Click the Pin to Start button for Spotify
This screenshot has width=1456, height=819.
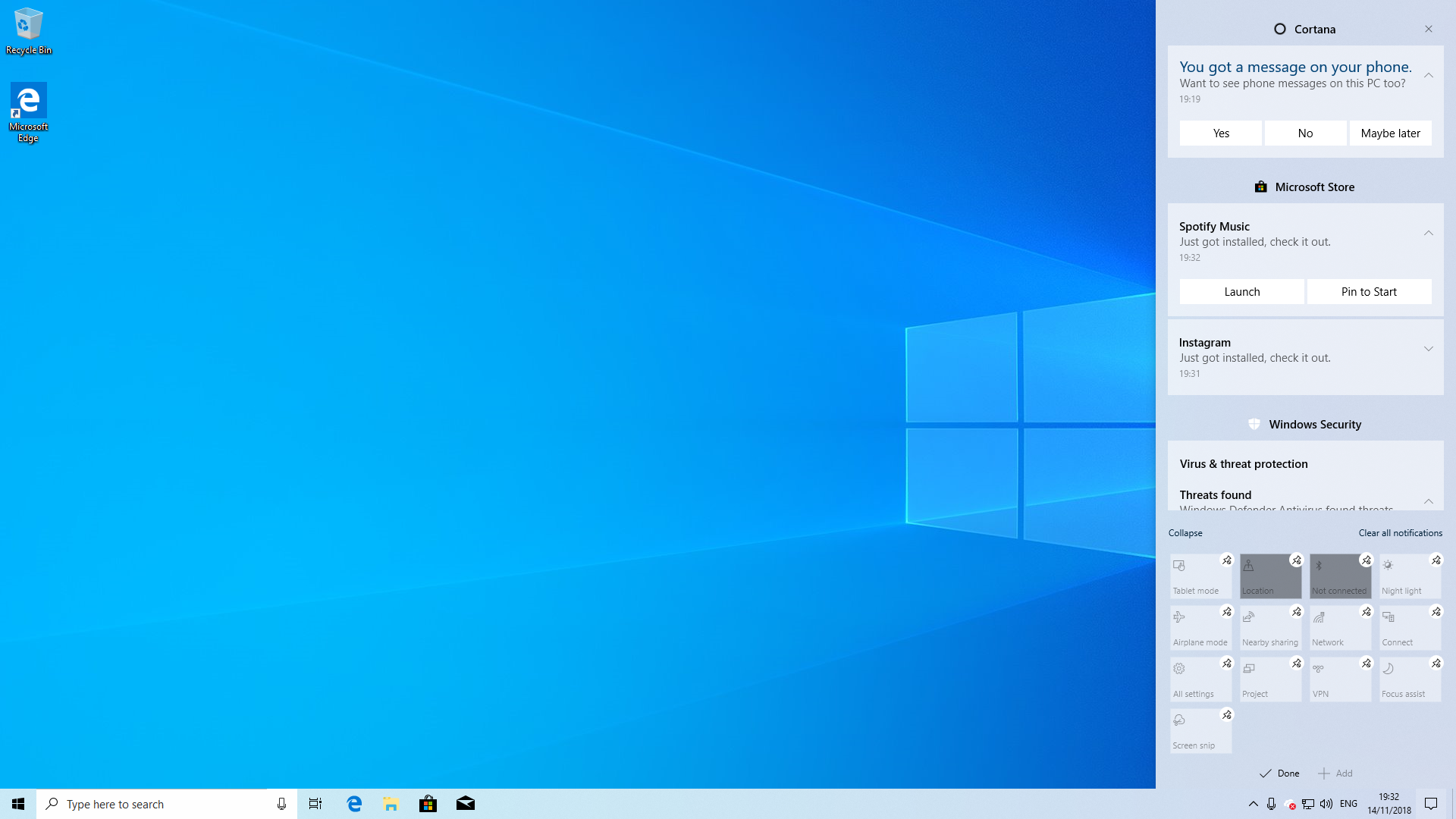tap(1369, 291)
